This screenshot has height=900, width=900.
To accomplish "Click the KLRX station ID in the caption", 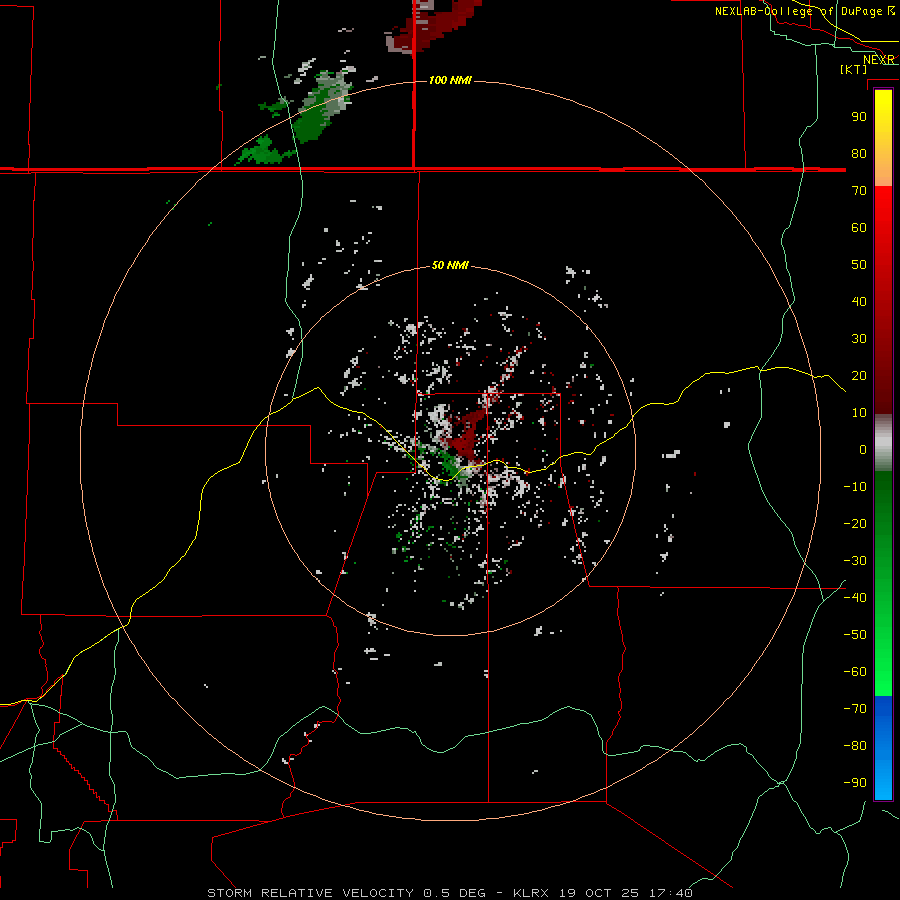I will click(x=532, y=893).
